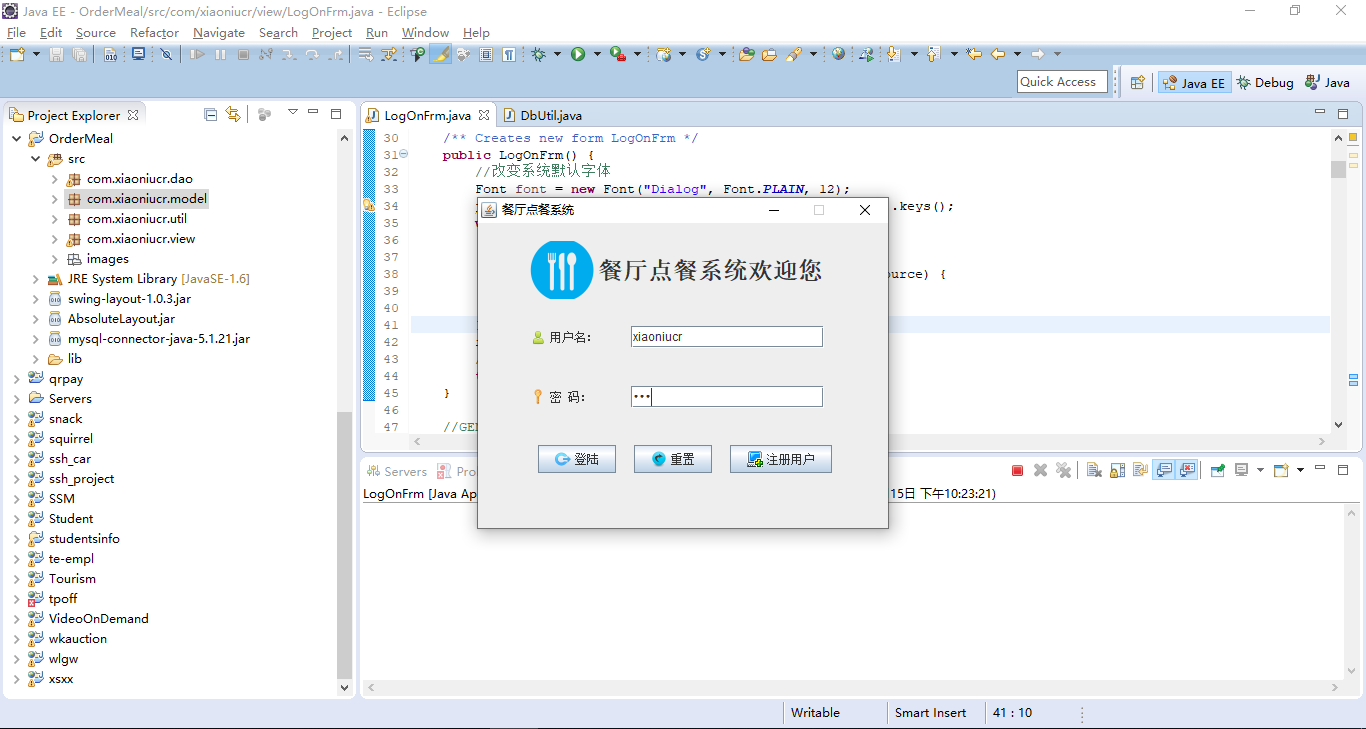
Task: Click the console Terminate red square
Action: coord(1017,470)
